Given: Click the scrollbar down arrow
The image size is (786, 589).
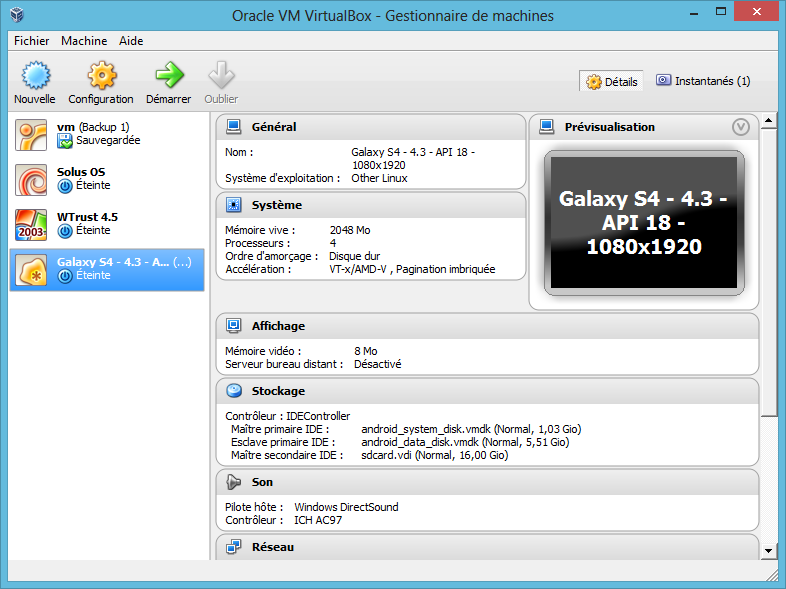Looking at the screenshot, I should pos(768,551).
